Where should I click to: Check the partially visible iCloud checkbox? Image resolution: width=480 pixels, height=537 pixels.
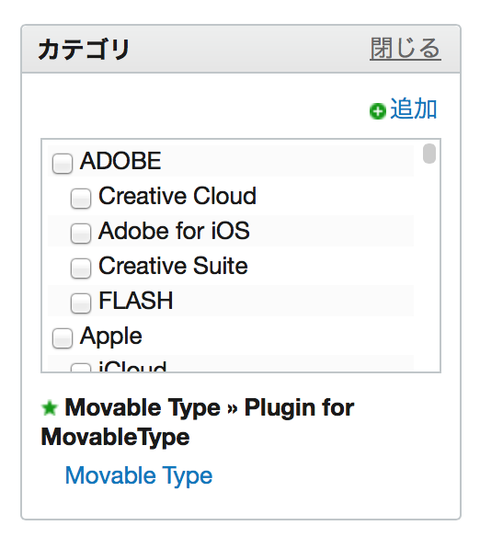coord(81,367)
